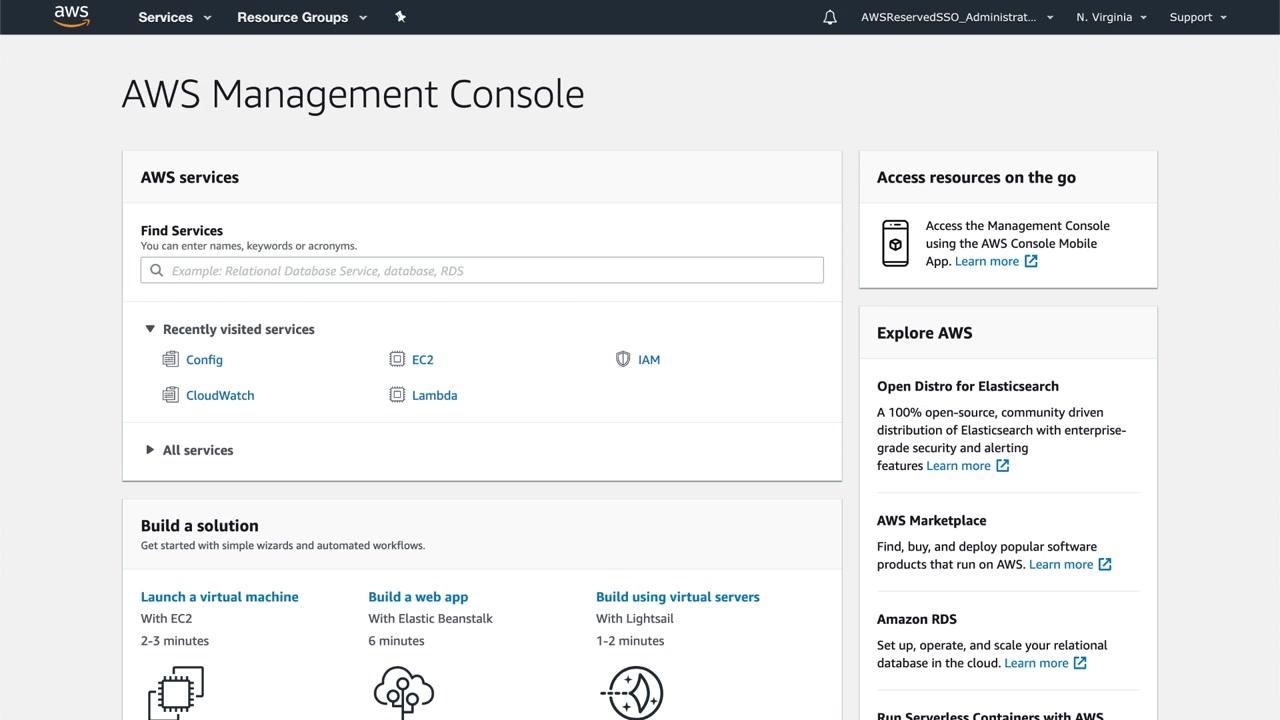1280x720 pixels.
Task: Open the Support menu
Action: click(1198, 17)
